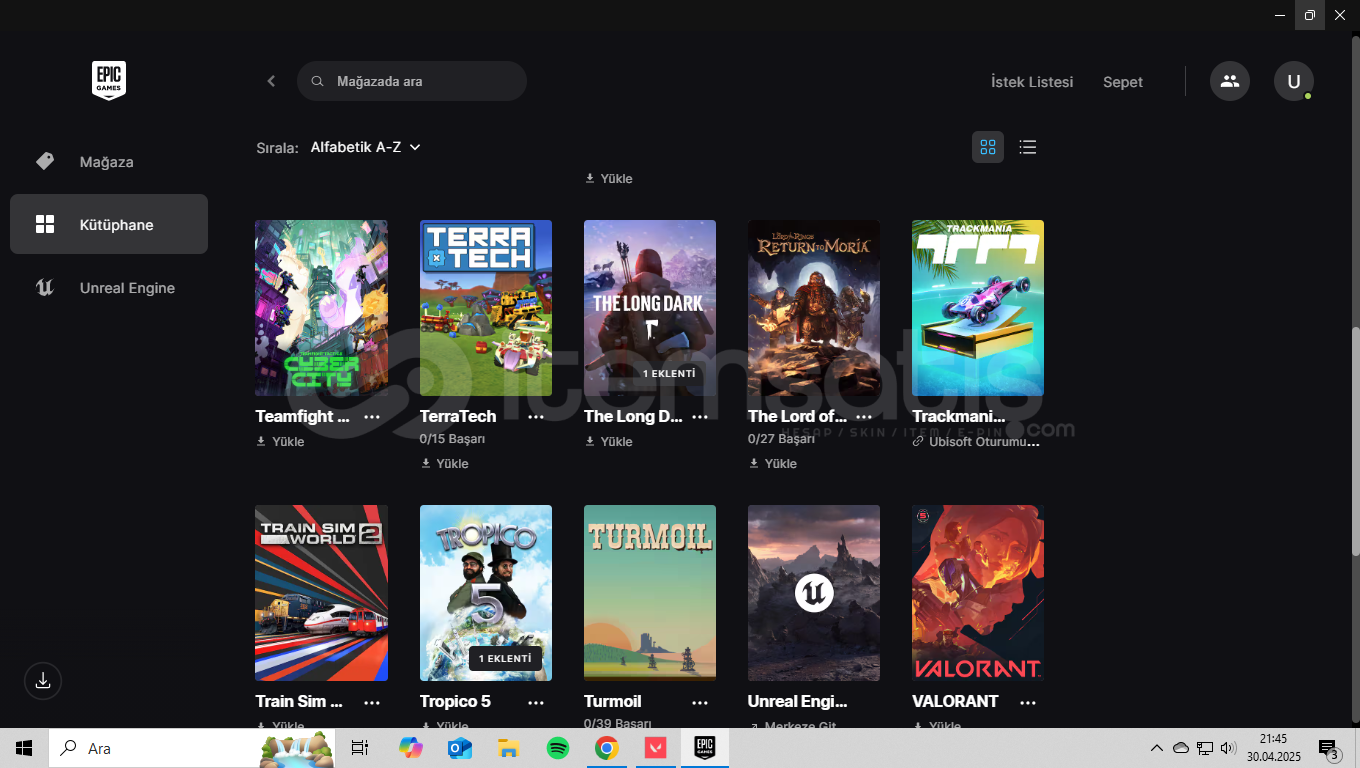Open İstek Listesi wishlist link

pyautogui.click(x=1031, y=82)
